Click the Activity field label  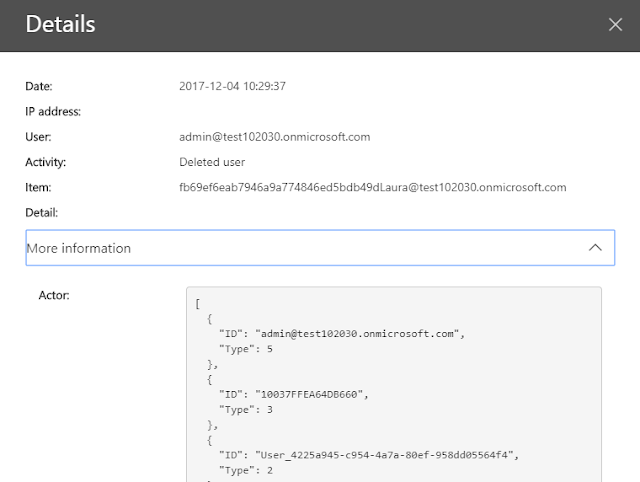pos(46,162)
